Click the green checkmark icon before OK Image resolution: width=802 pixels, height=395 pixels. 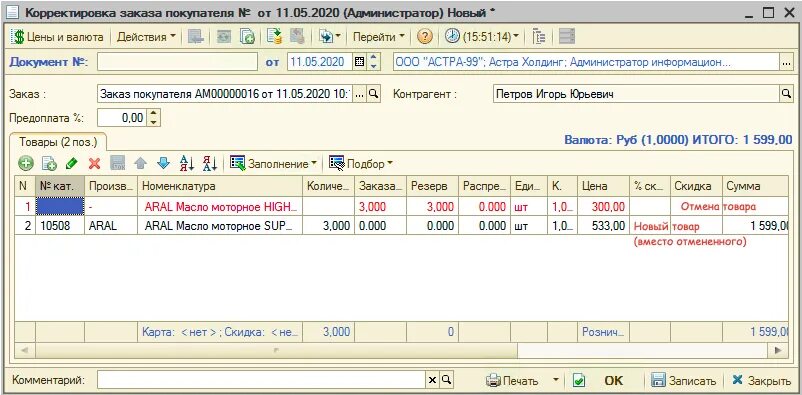(579, 381)
